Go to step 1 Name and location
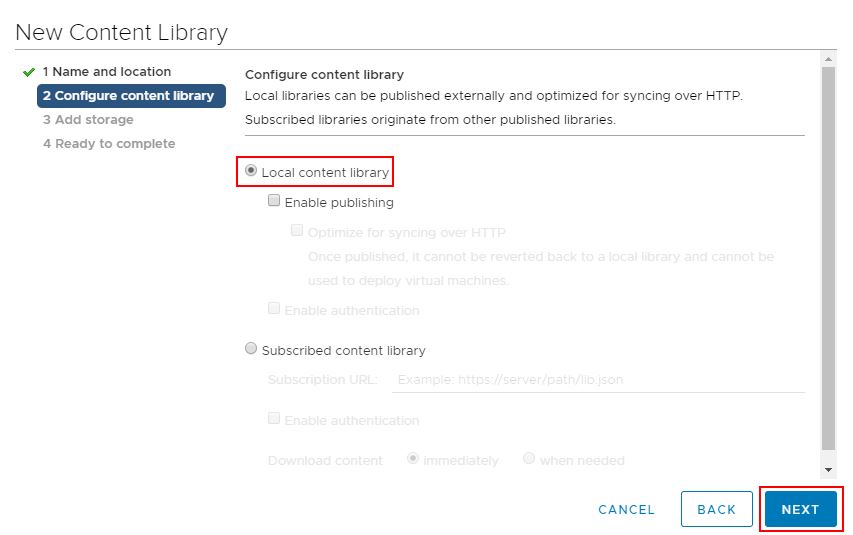 pos(107,72)
